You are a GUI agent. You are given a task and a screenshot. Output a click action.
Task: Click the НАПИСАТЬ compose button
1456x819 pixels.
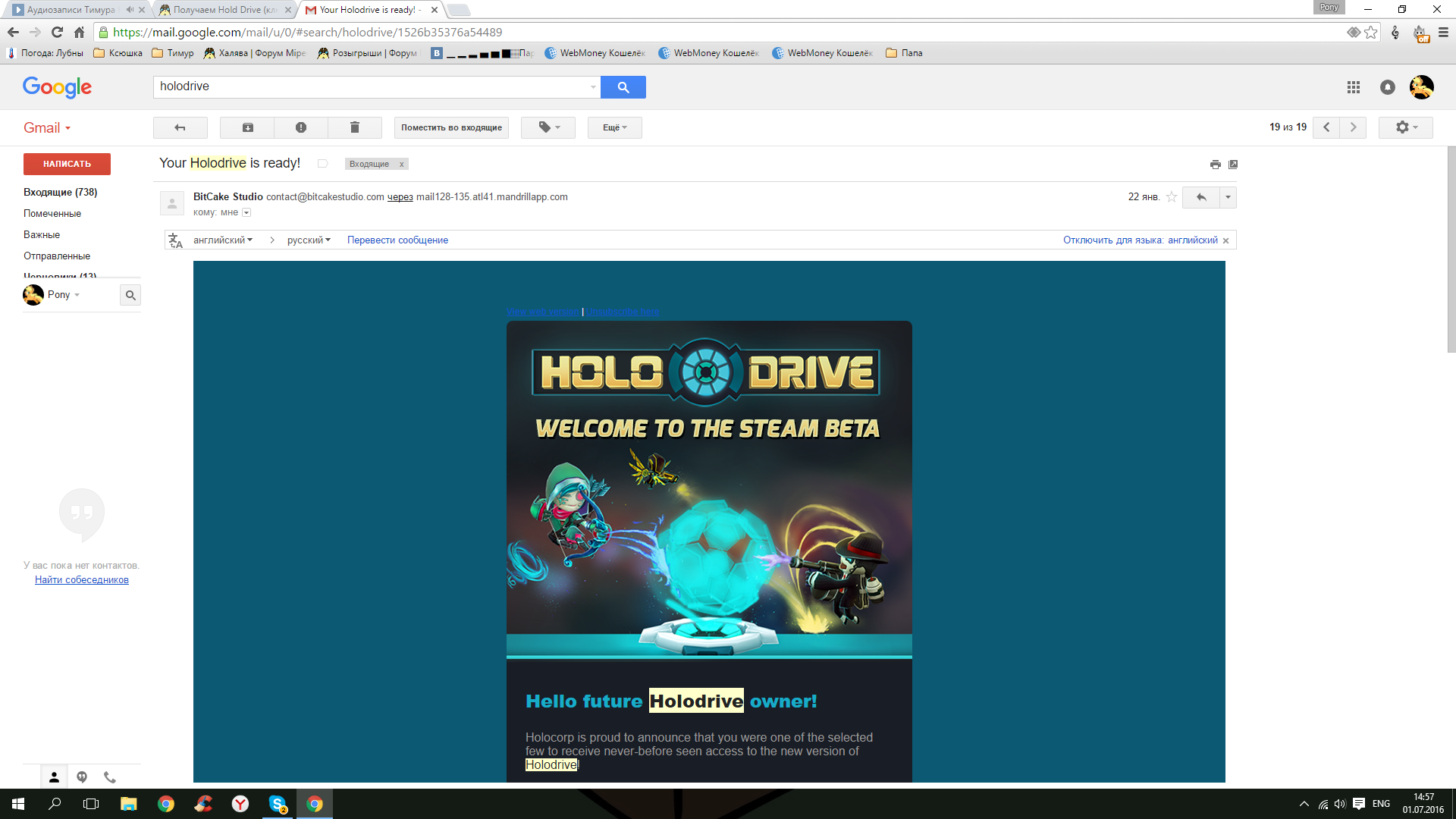click(x=67, y=164)
